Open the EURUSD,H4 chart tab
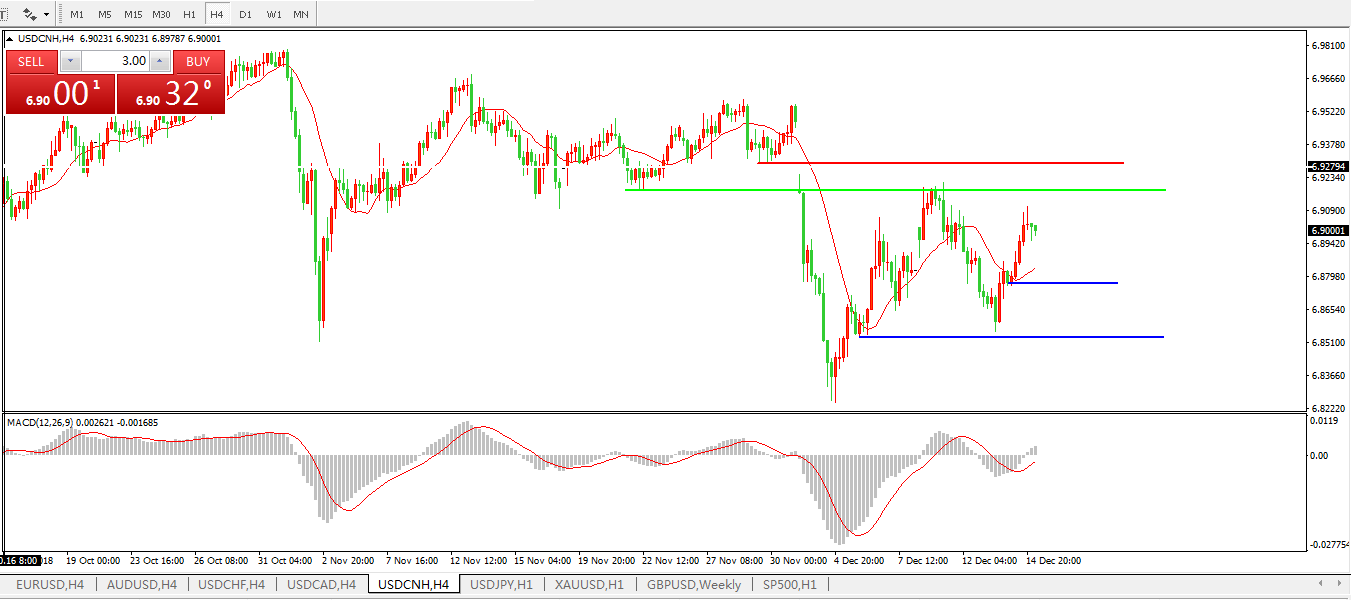Image resolution: width=1351 pixels, height=600 pixels. point(50,584)
